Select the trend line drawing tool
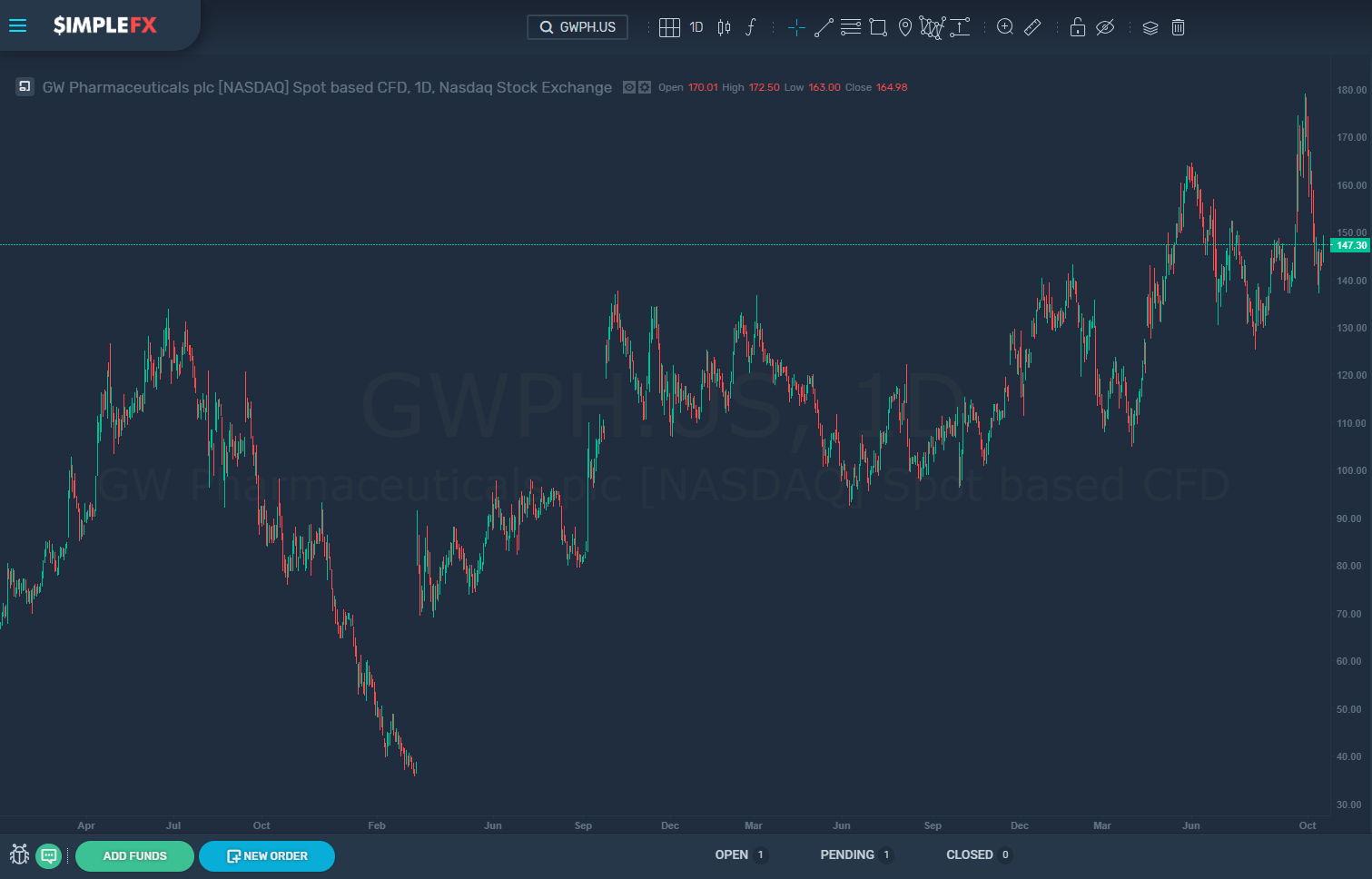Viewport: 1372px width, 879px height. 824,27
